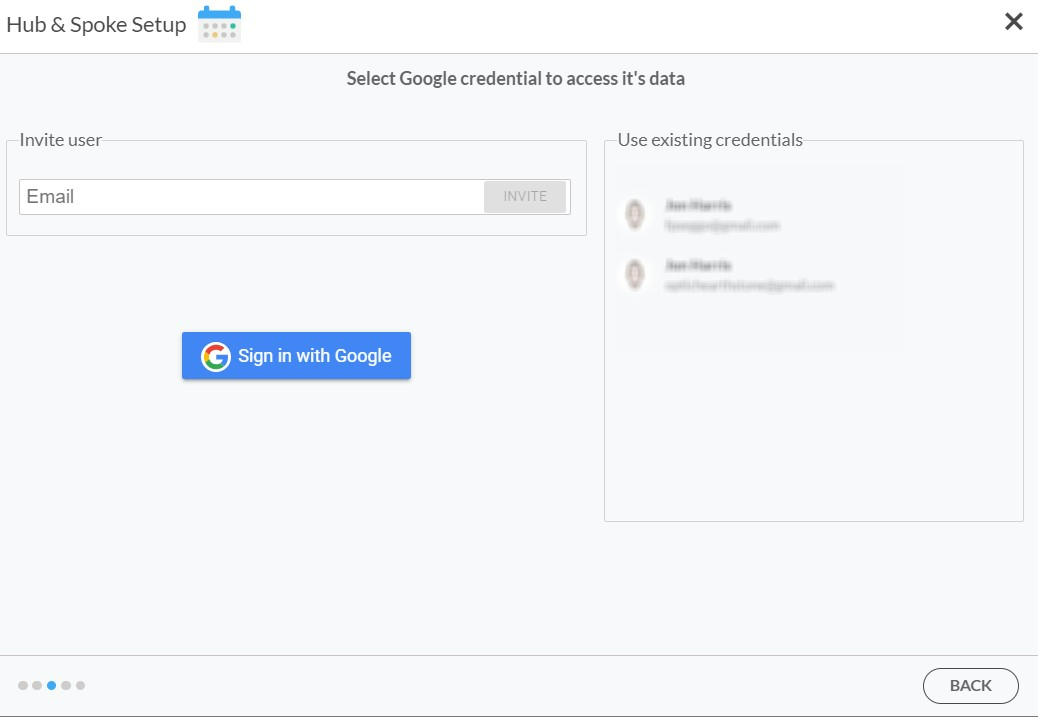The height and width of the screenshot is (717, 1038).
Task: Jump to the first step dot
Action: [x=23, y=685]
